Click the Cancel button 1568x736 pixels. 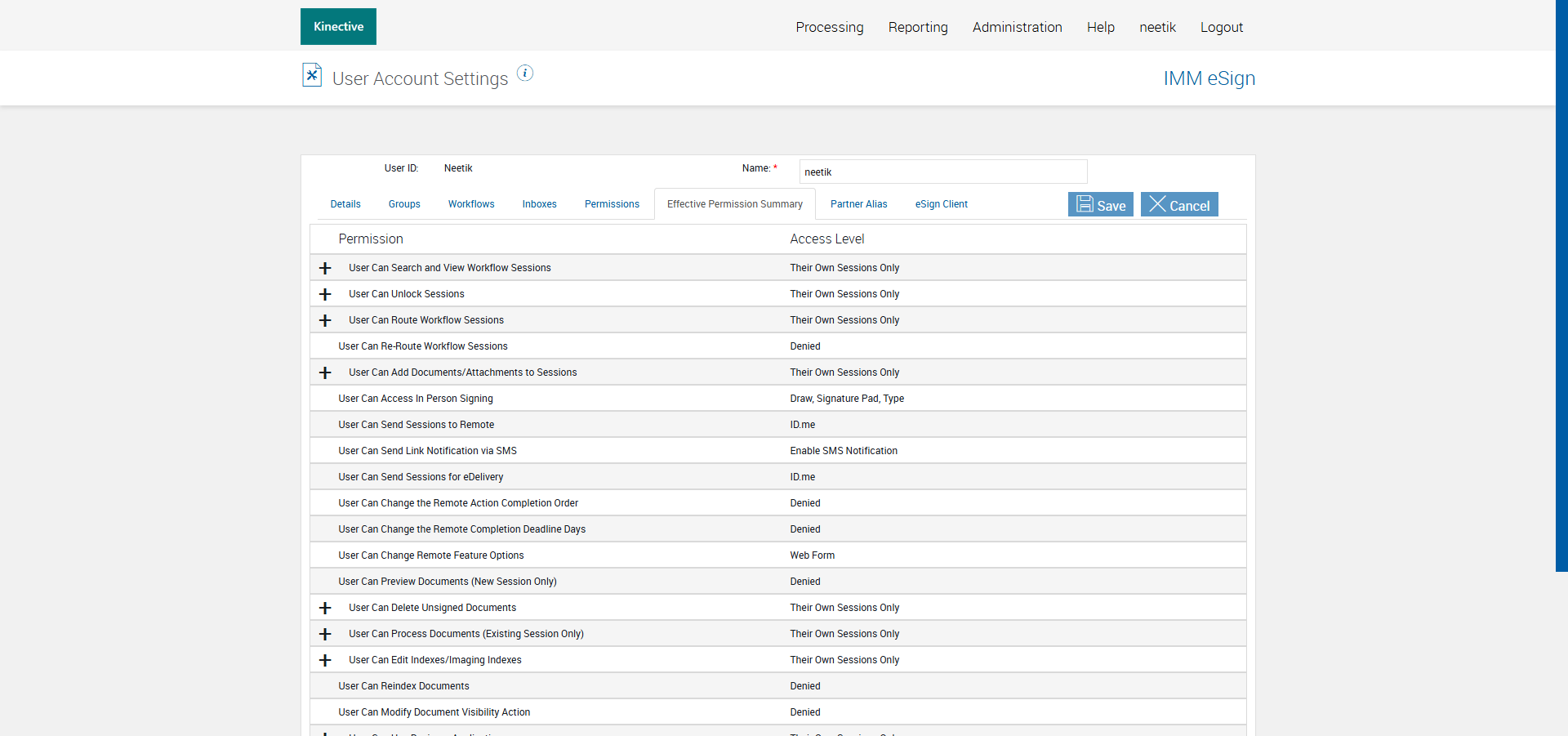click(1179, 204)
